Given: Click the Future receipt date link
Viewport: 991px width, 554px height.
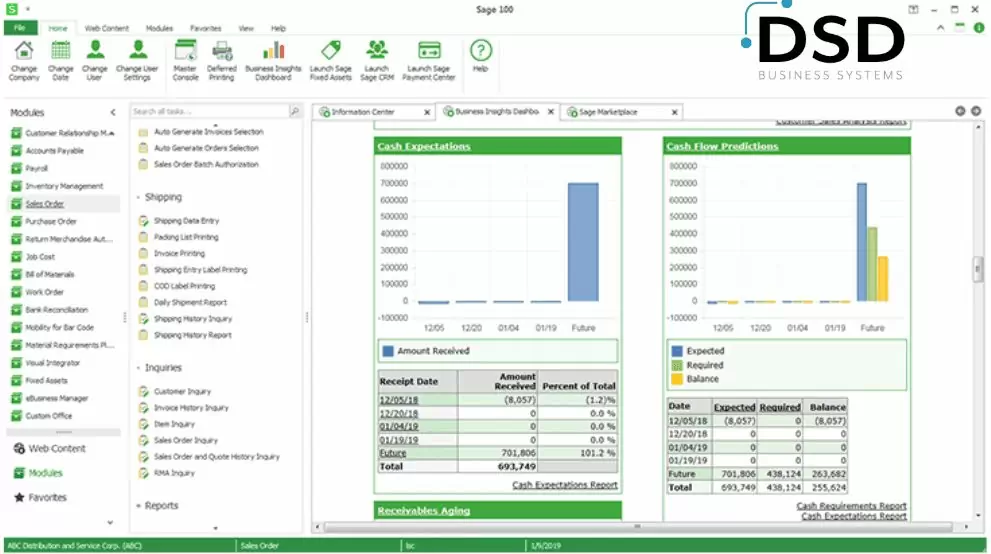Looking at the screenshot, I should coord(392,453).
